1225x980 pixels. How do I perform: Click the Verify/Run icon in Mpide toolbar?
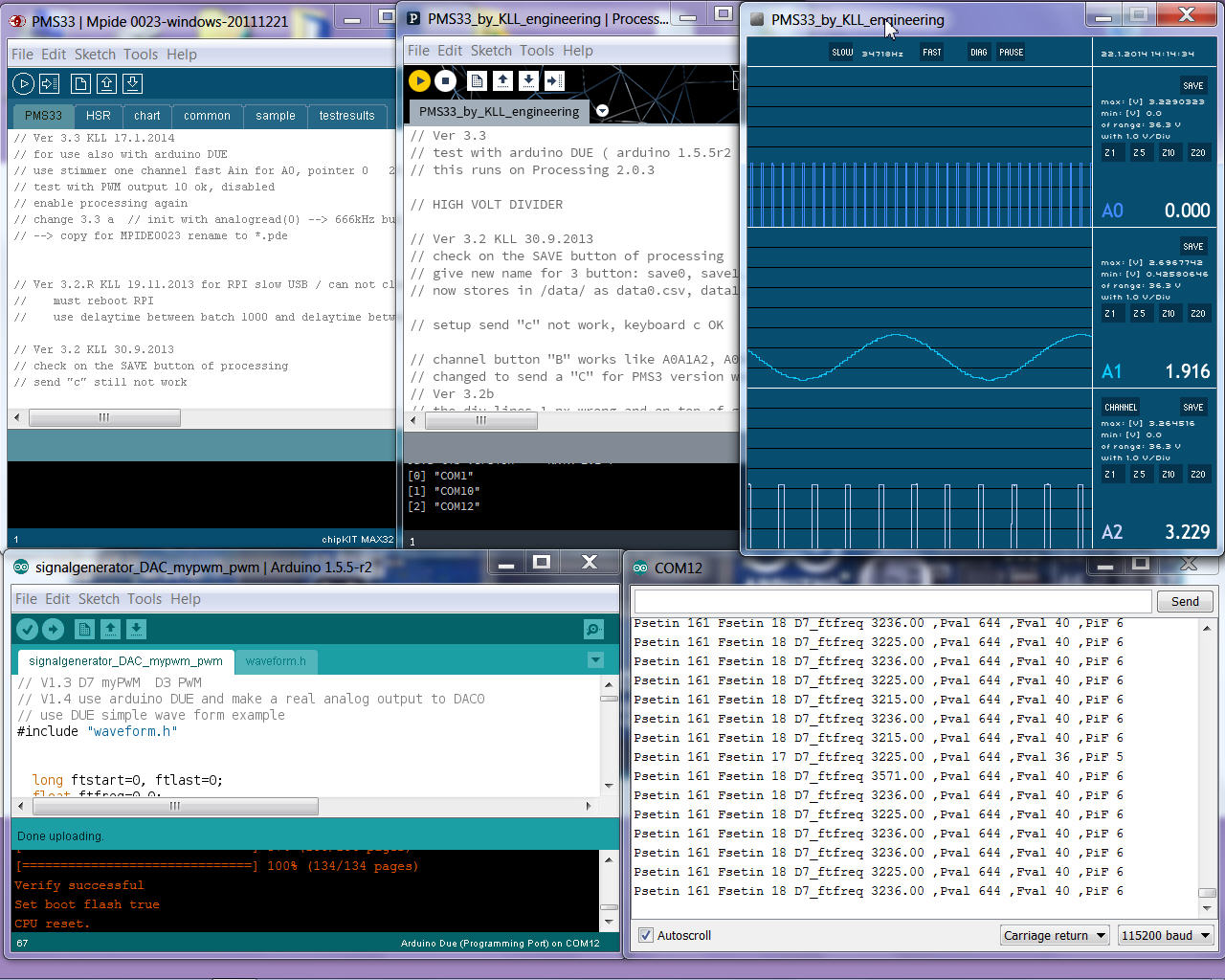click(x=24, y=84)
